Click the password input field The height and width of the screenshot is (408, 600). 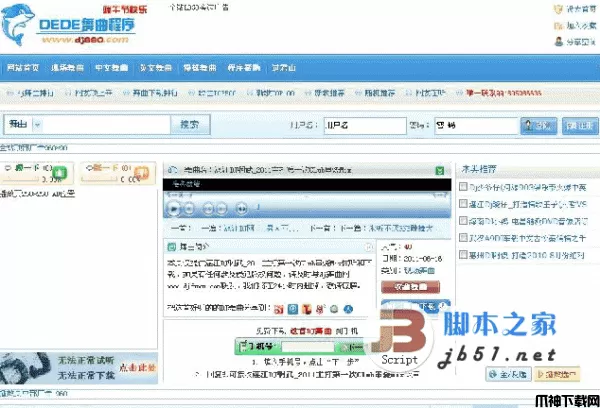point(476,126)
